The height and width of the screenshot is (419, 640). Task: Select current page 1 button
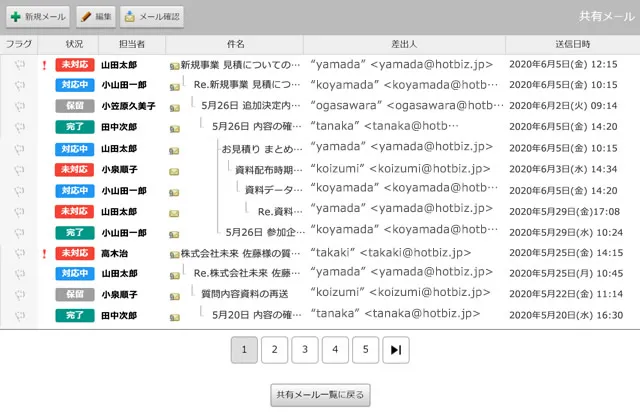pos(244,350)
